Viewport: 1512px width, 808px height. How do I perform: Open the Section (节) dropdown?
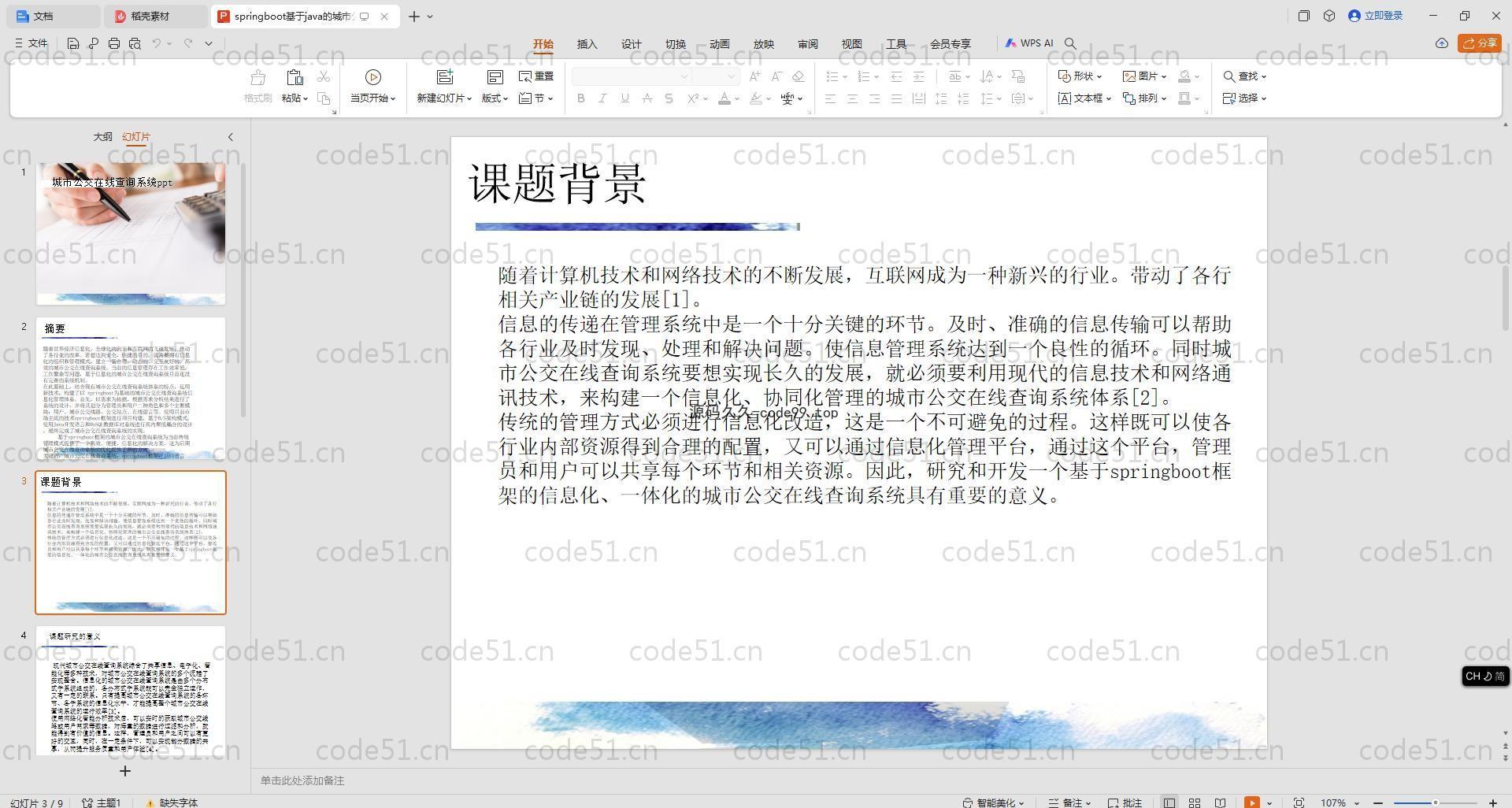click(536, 98)
